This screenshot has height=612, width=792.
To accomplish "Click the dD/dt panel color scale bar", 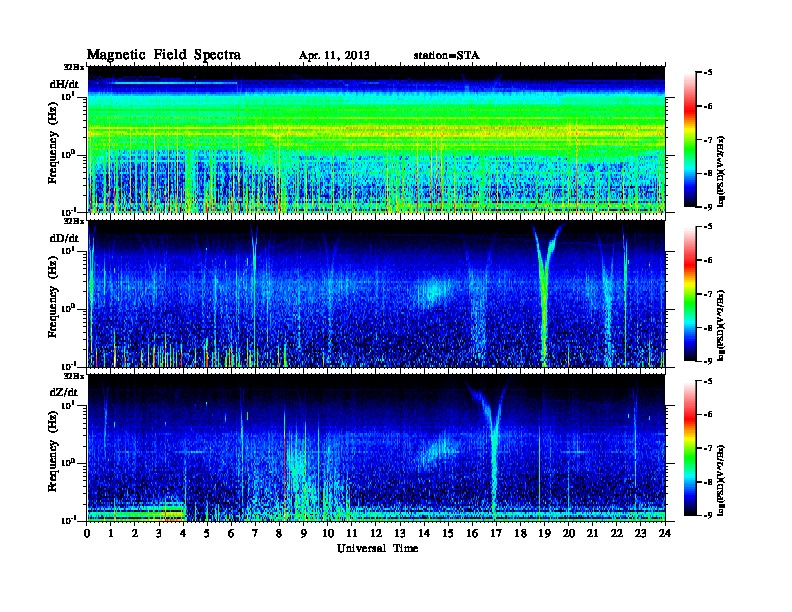I will pyautogui.click(x=690, y=294).
